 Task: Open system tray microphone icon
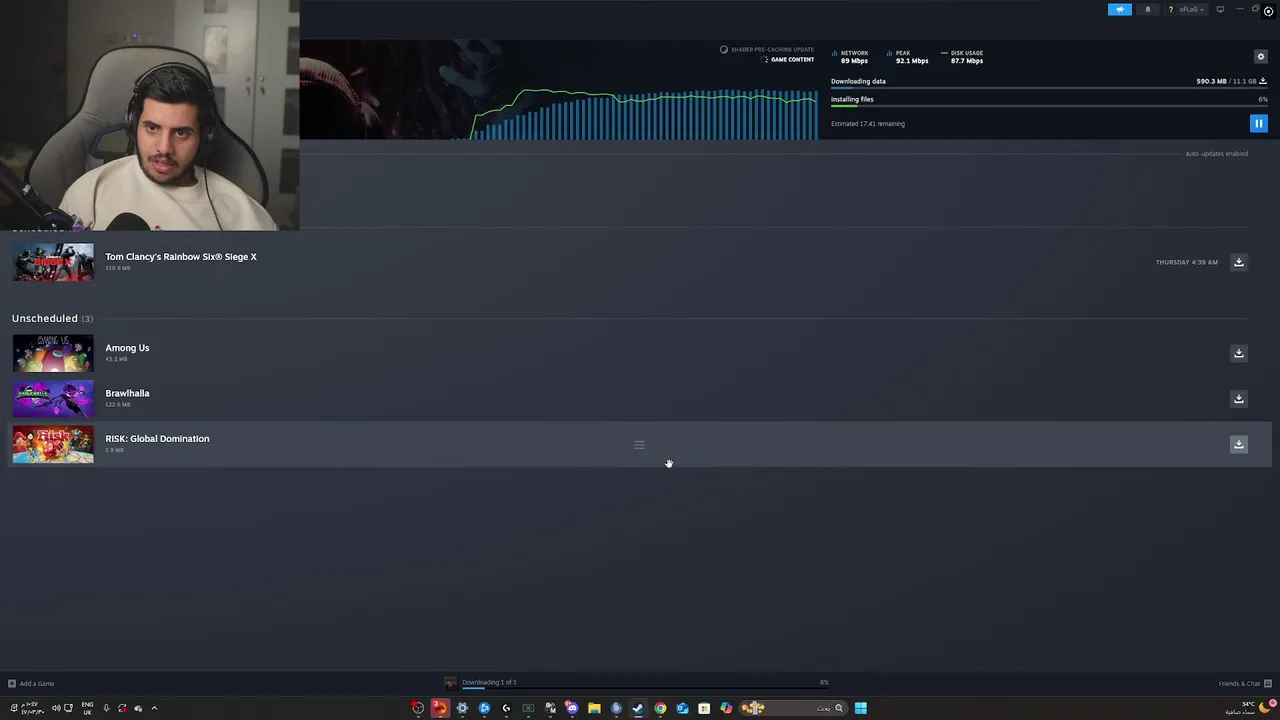point(106,708)
